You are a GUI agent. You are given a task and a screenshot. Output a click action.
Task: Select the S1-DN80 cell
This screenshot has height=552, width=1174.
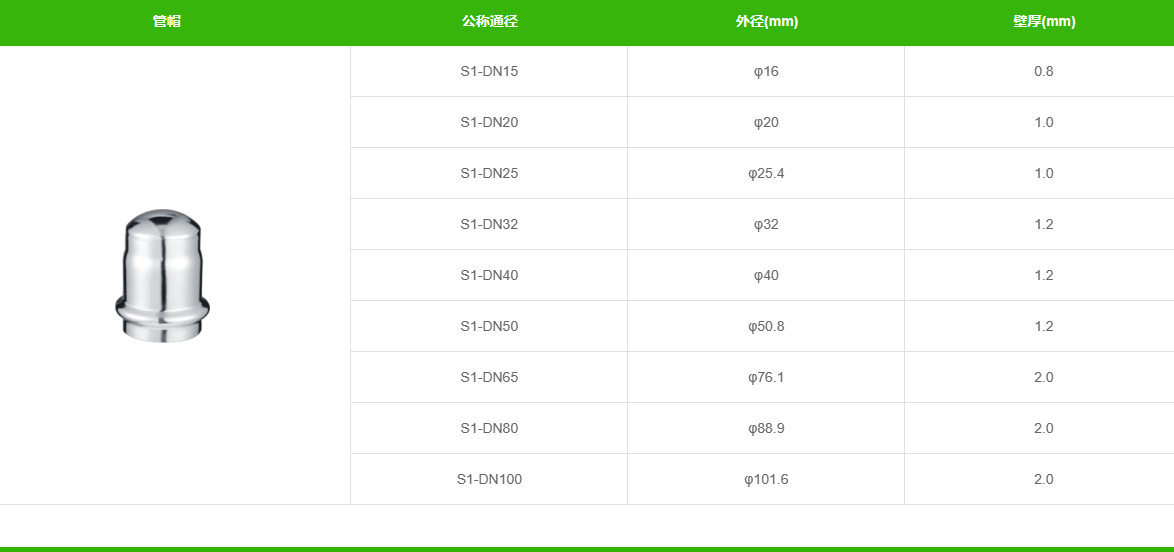pyautogui.click(x=489, y=428)
